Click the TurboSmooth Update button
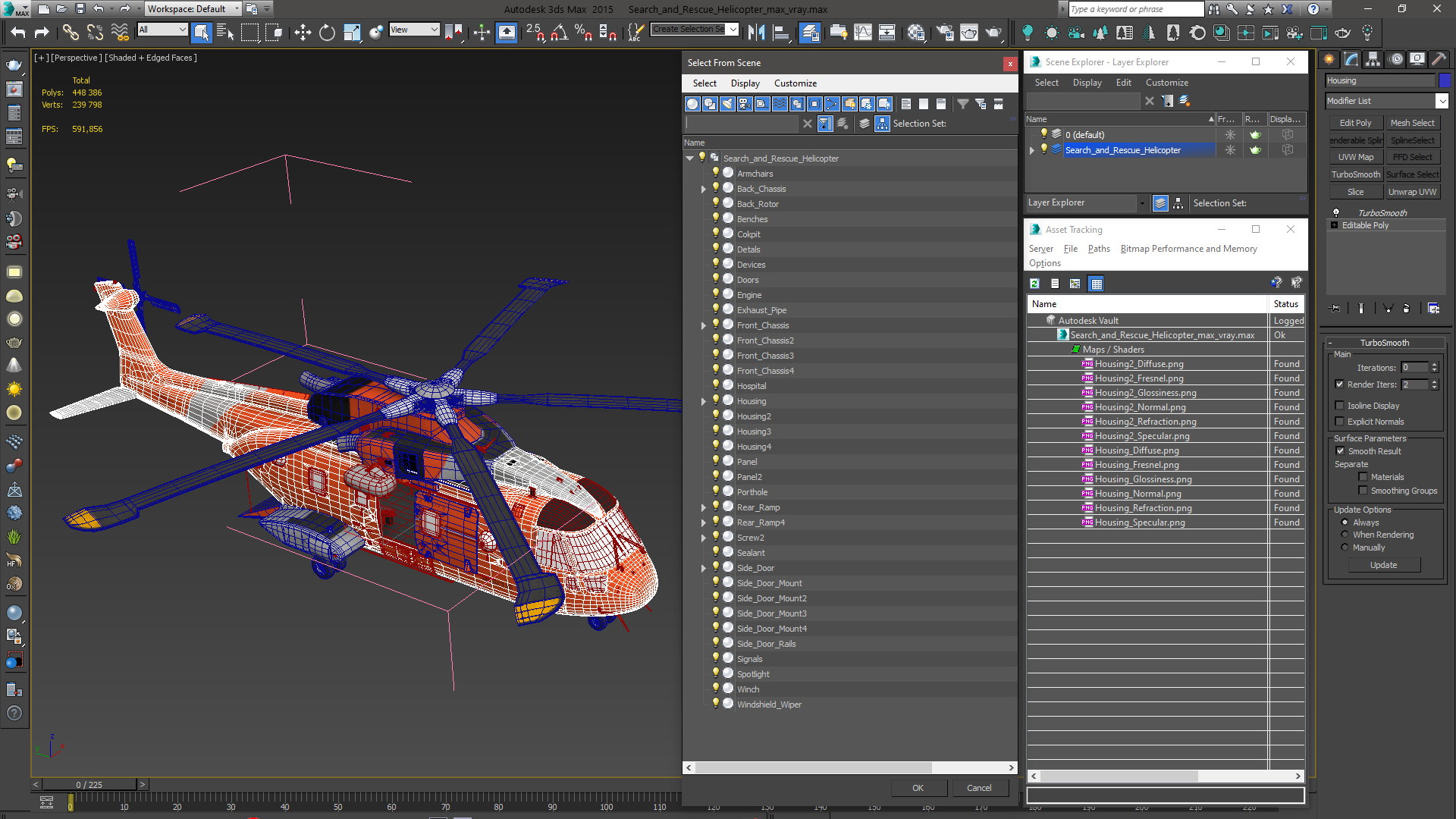Viewport: 1456px width, 819px height. (1383, 565)
